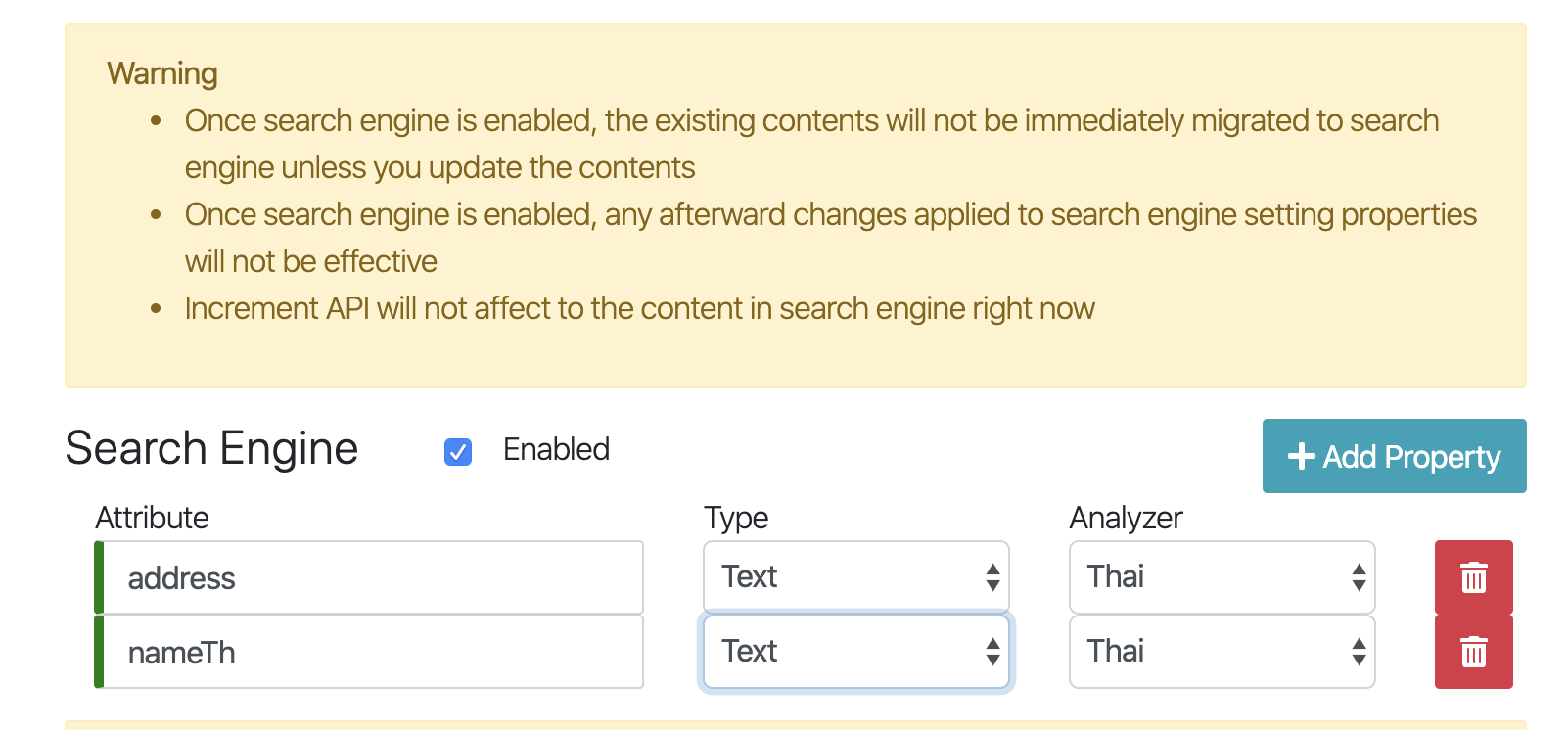1568x730 pixels.
Task: Click the Add Property button
Action: 1394,456
